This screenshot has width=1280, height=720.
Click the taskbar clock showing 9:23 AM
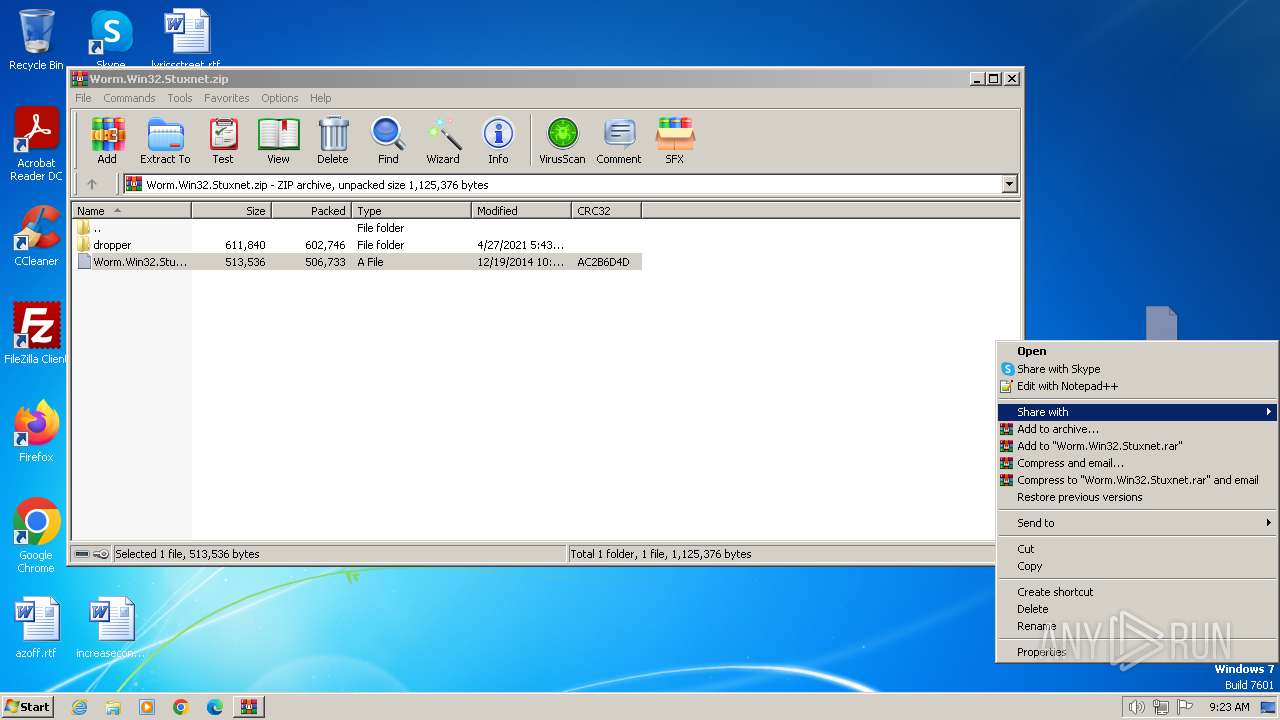1229,707
